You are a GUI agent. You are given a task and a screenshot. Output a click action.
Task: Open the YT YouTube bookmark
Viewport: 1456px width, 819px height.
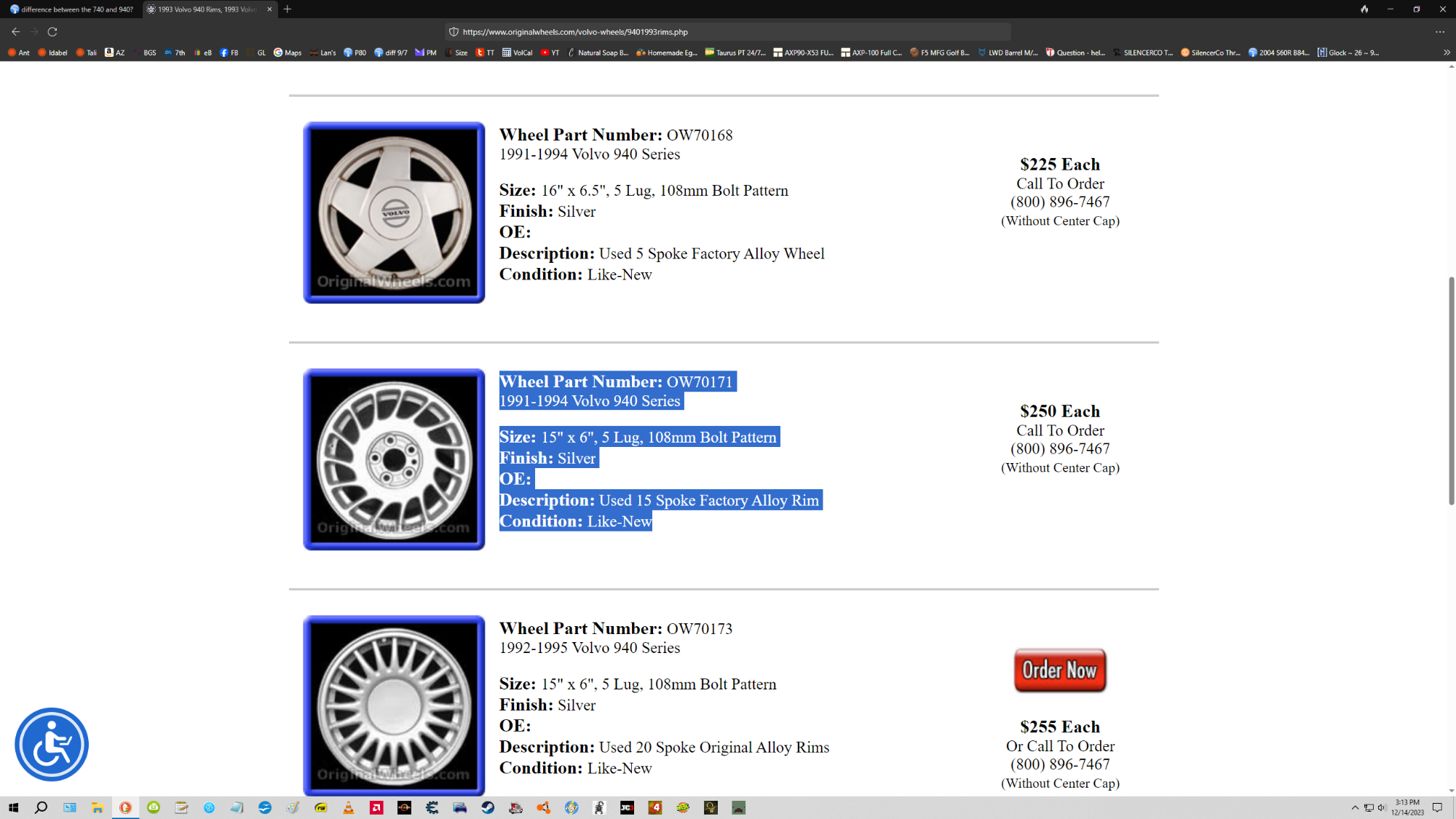tap(550, 52)
